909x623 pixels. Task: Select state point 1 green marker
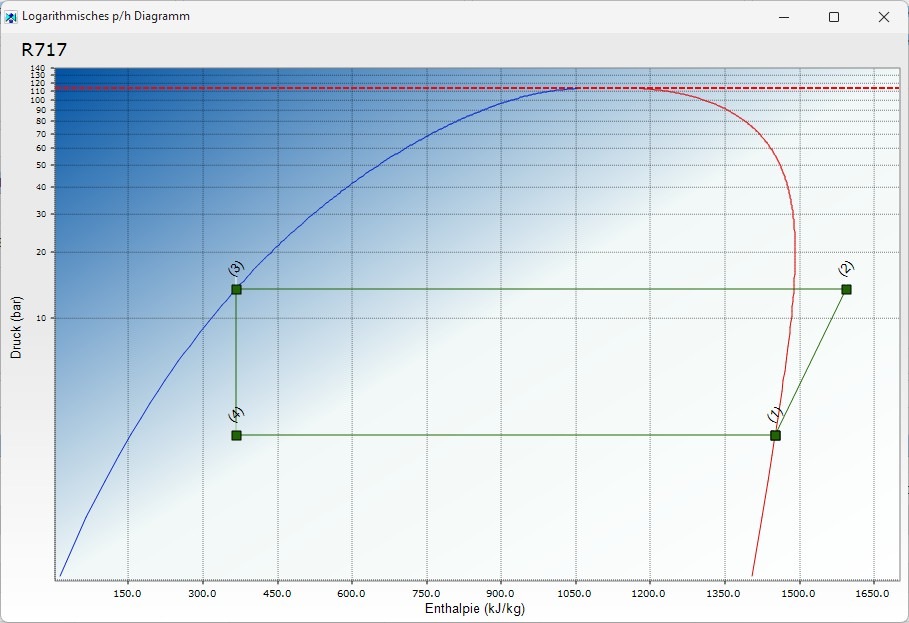click(775, 435)
